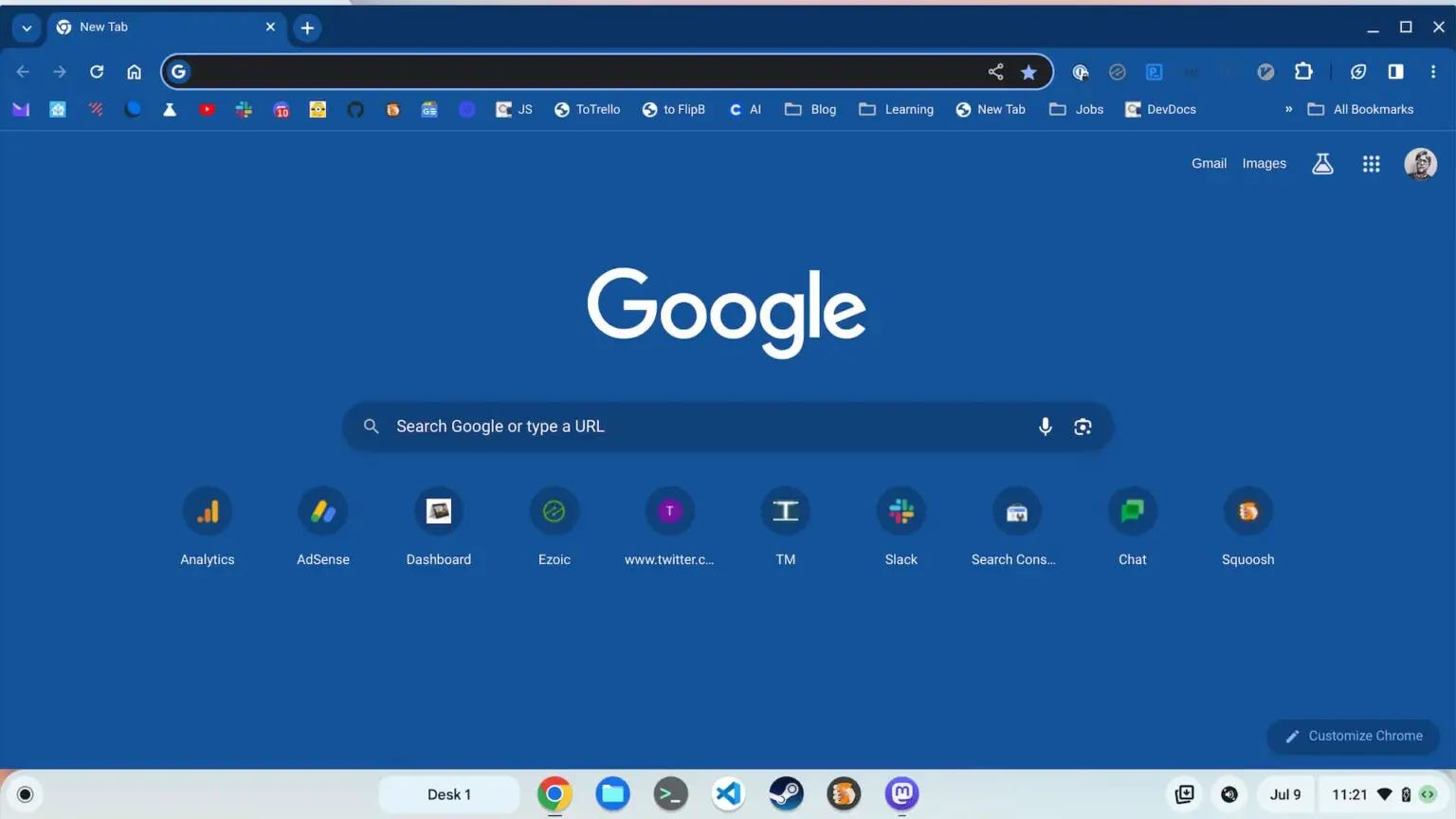Open Visual Studio Code from the shelf
Image resolution: width=1456 pixels, height=819 pixels.
pyautogui.click(x=728, y=794)
